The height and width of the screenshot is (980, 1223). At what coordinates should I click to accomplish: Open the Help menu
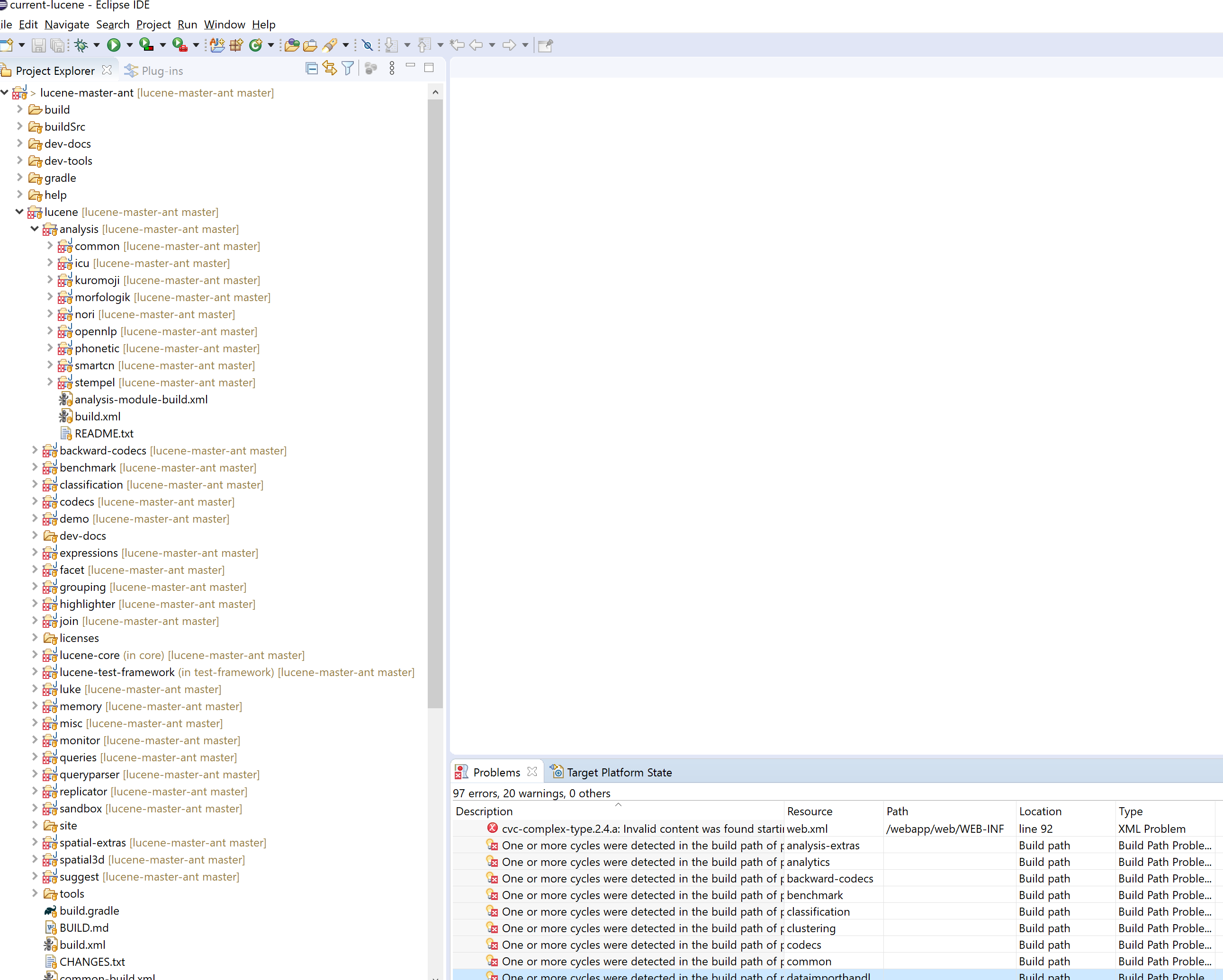264,25
